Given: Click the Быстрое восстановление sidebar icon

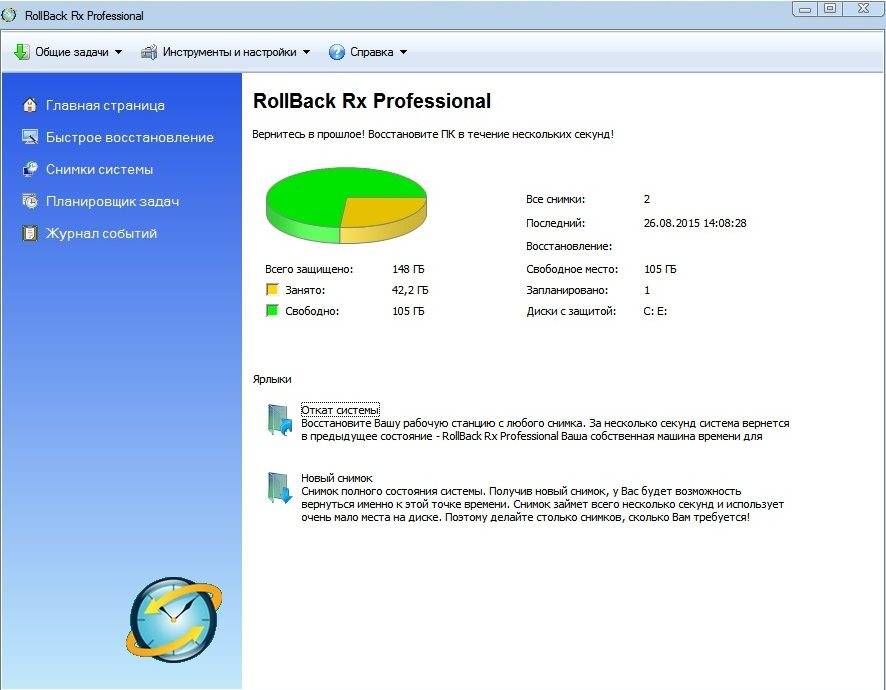Looking at the screenshot, I should tap(29, 137).
